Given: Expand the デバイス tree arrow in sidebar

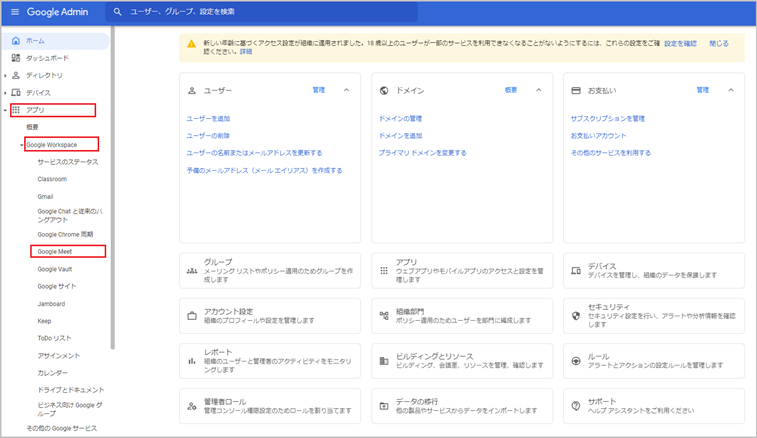Looking at the screenshot, I should [5, 93].
